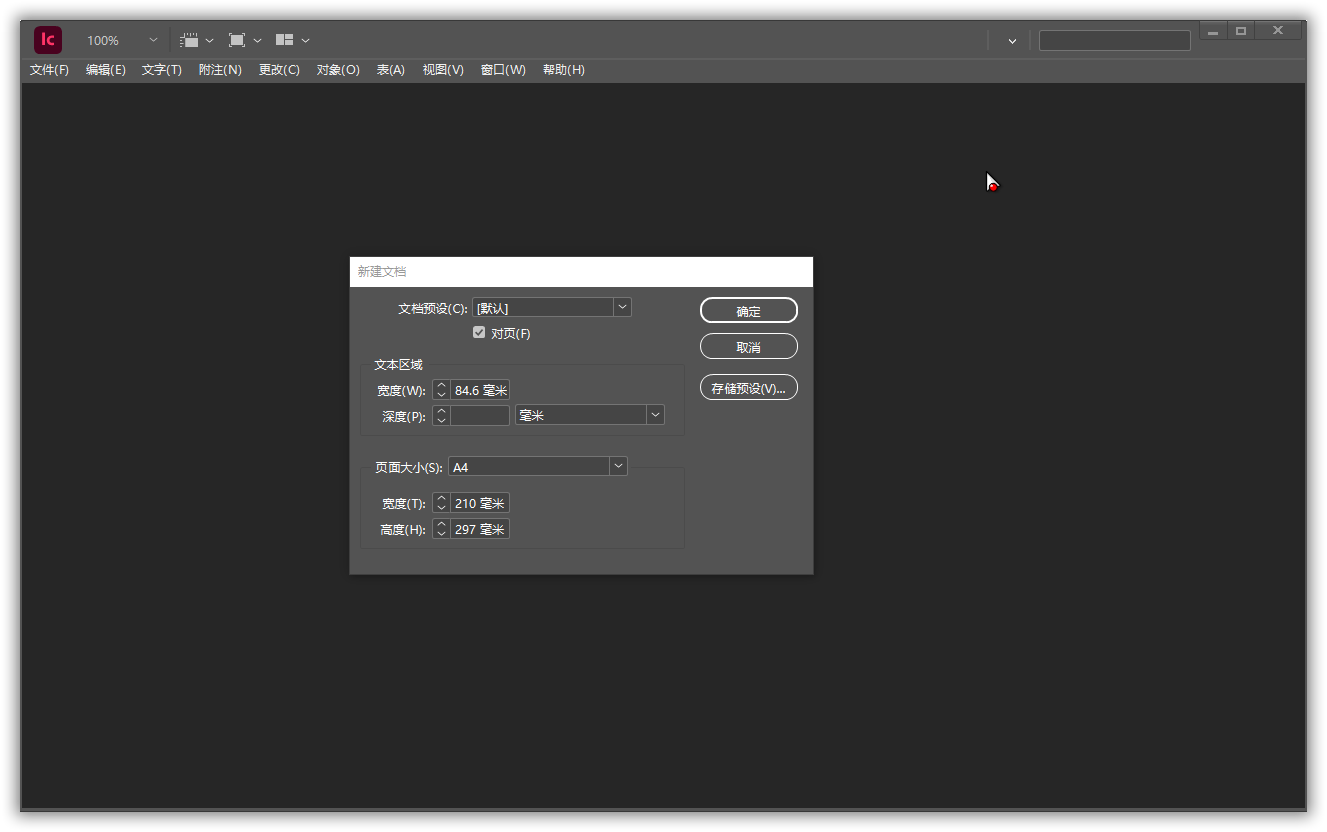Open the 文字(T) menu
Viewport: 1327px width, 832px height.
[x=161, y=70]
